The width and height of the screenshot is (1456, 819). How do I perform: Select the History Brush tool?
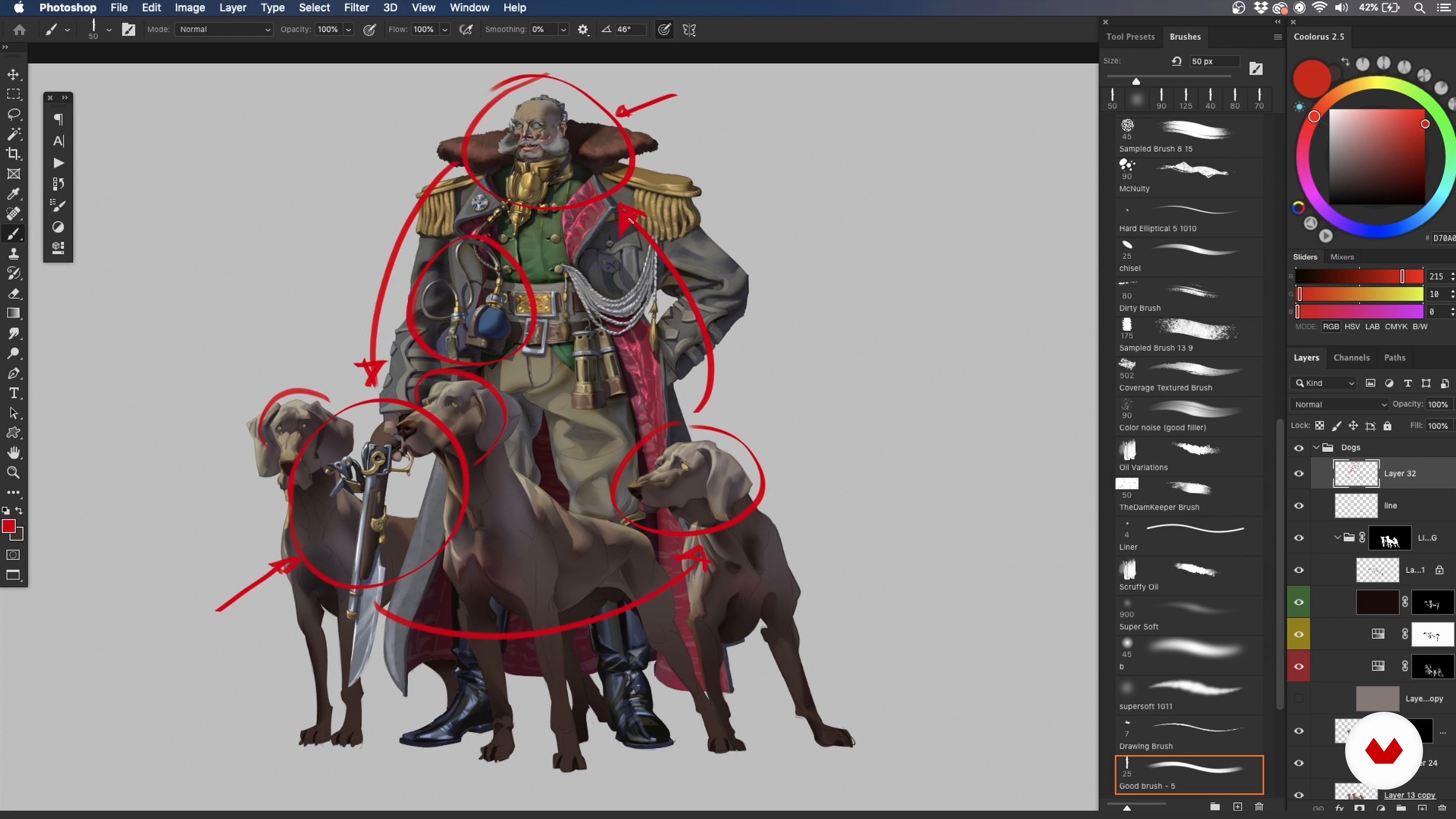pos(14,273)
